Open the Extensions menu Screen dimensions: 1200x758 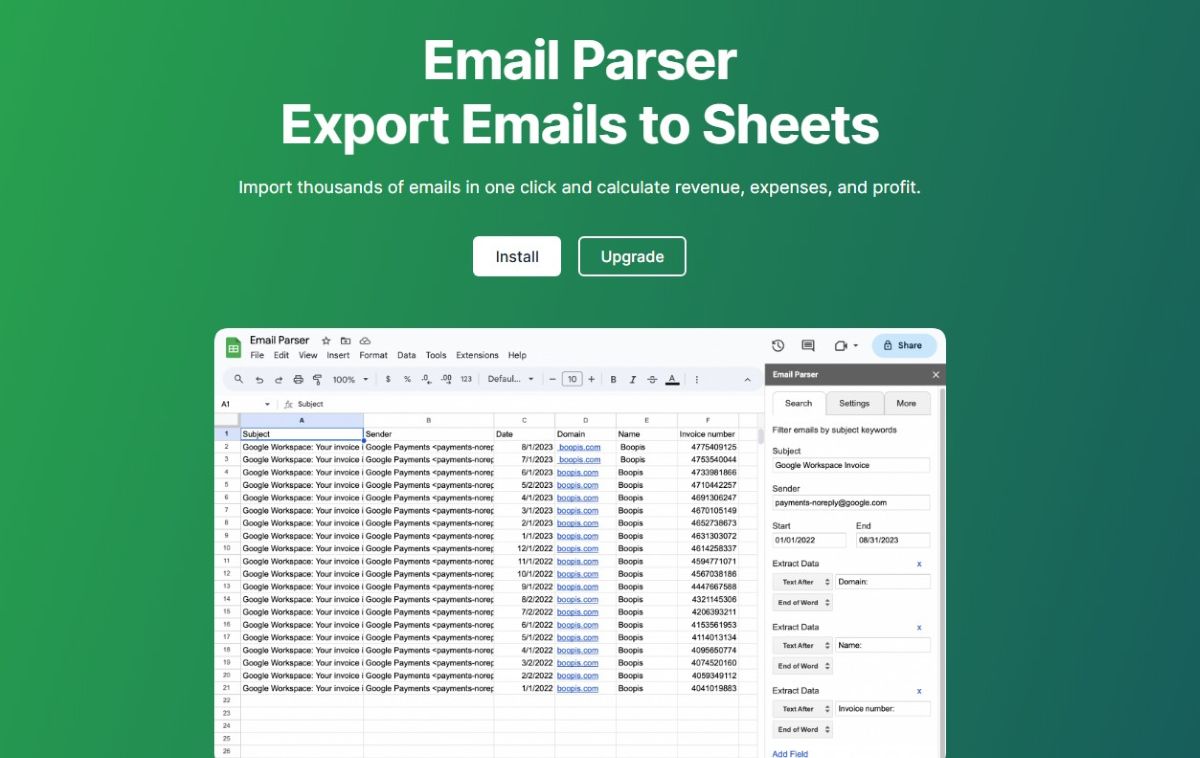pos(477,355)
